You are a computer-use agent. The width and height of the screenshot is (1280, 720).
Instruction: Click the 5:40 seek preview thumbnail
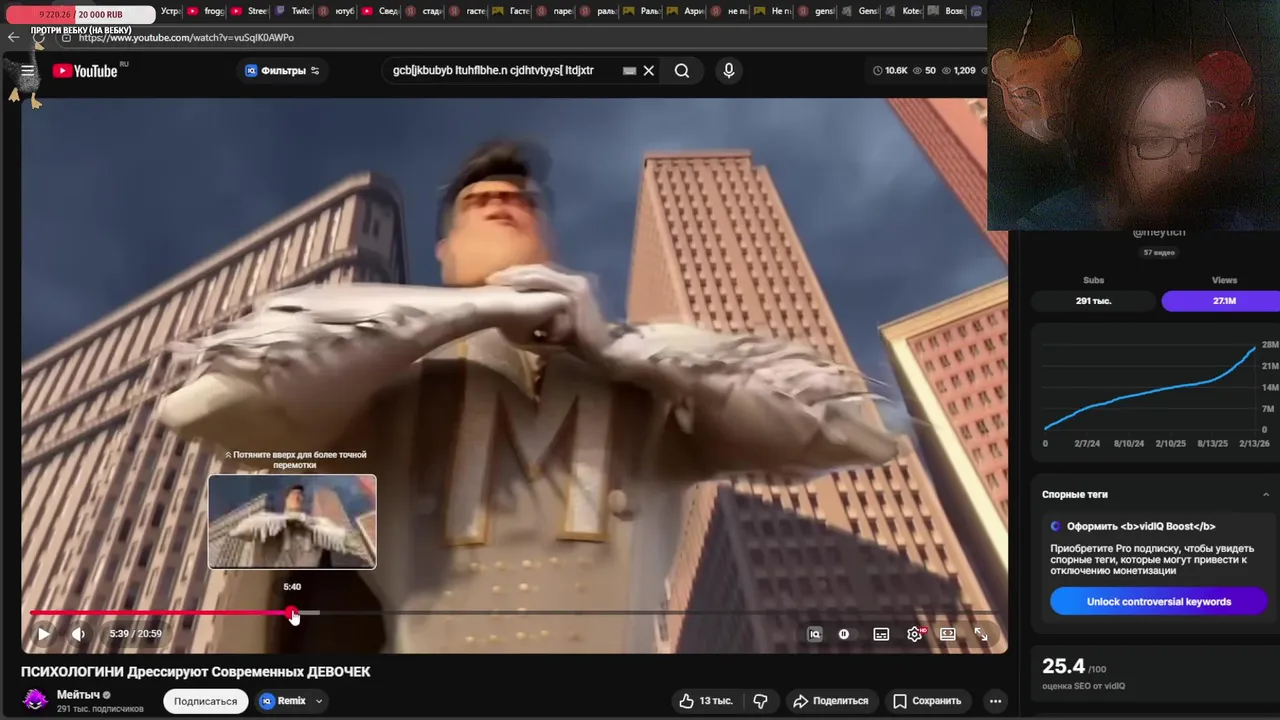coord(292,522)
